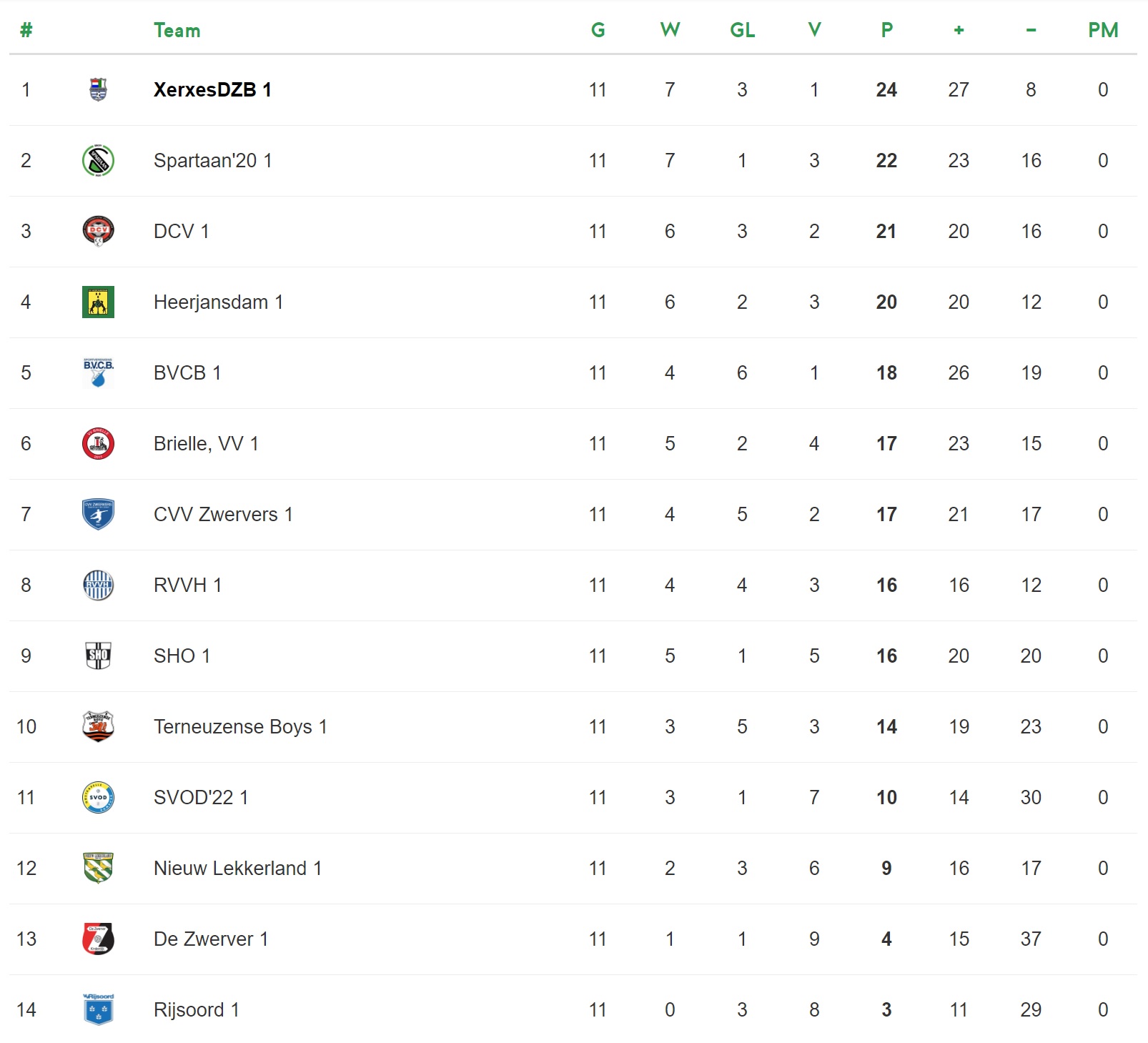Click the Rijsoord blue shield logo
Screen dimensions: 1148x1043
(98, 1010)
